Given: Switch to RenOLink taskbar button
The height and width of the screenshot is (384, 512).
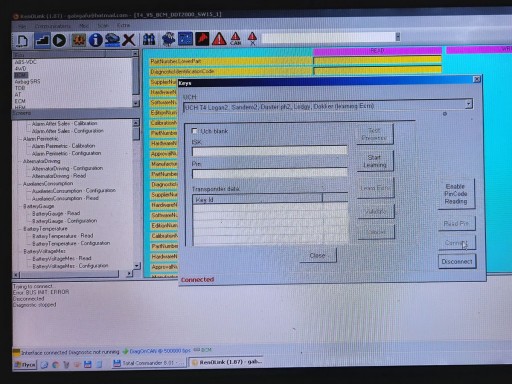Looking at the screenshot, I should pyautogui.click(x=227, y=362).
